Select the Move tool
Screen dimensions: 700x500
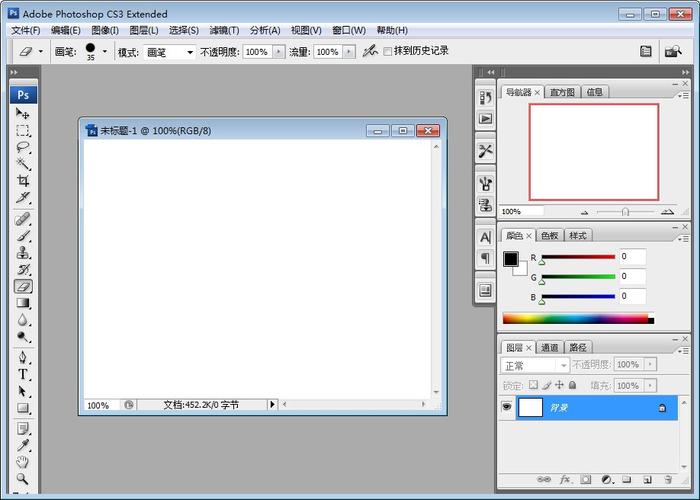pyautogui.click(x=23, y=114)
